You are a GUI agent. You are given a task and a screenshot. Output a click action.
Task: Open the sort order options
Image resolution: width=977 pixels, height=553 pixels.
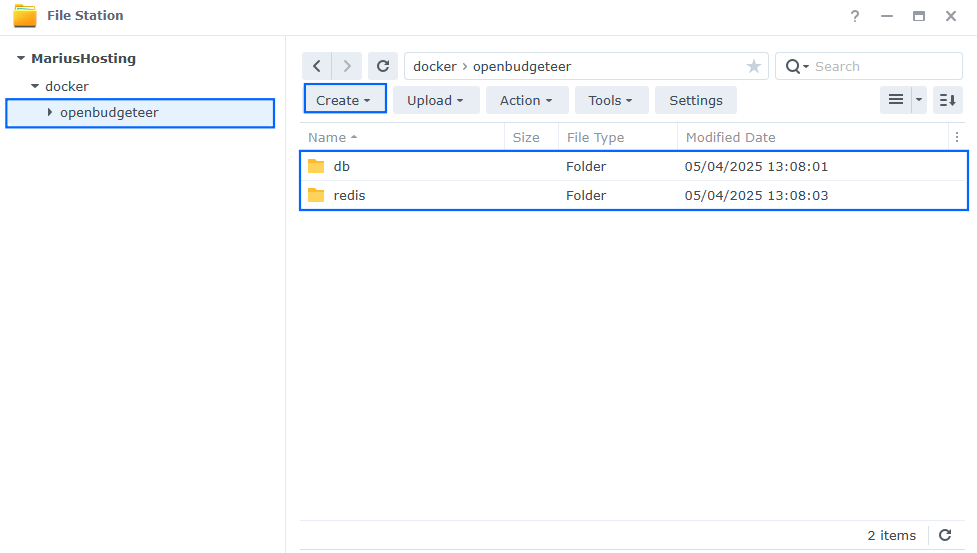947,100
